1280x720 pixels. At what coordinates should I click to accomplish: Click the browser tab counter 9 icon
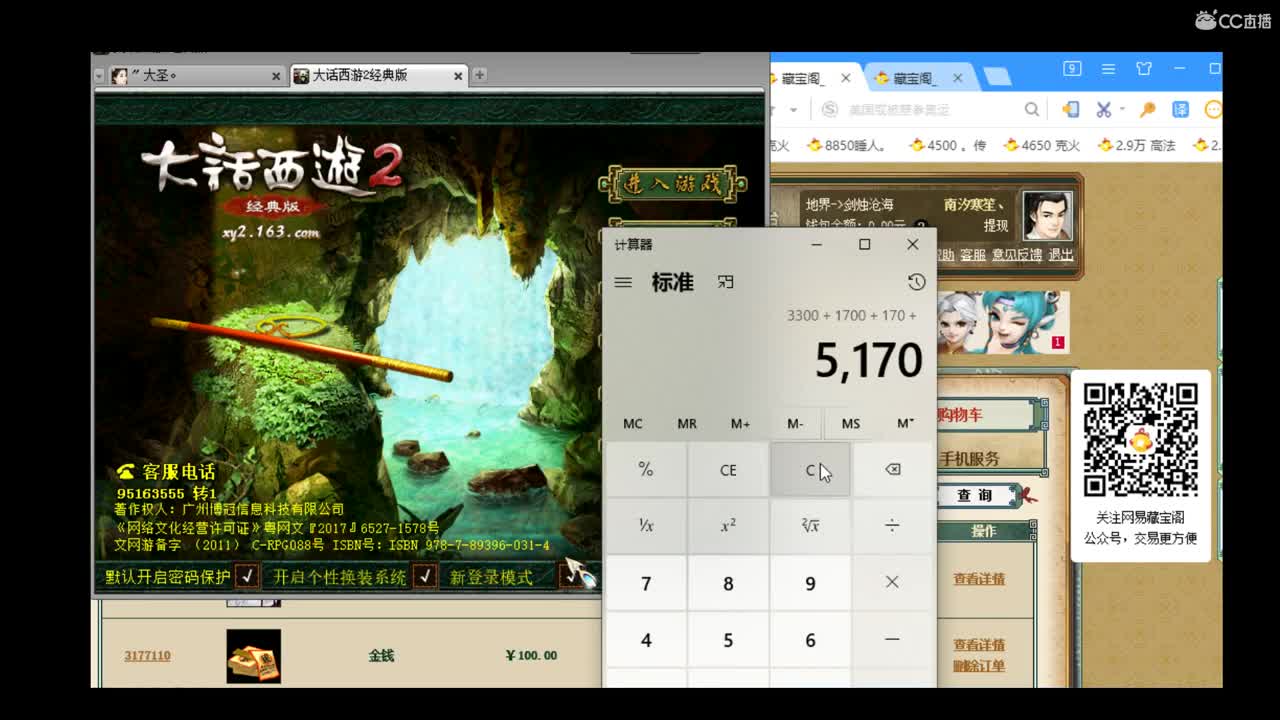(x=1072, y=69)
